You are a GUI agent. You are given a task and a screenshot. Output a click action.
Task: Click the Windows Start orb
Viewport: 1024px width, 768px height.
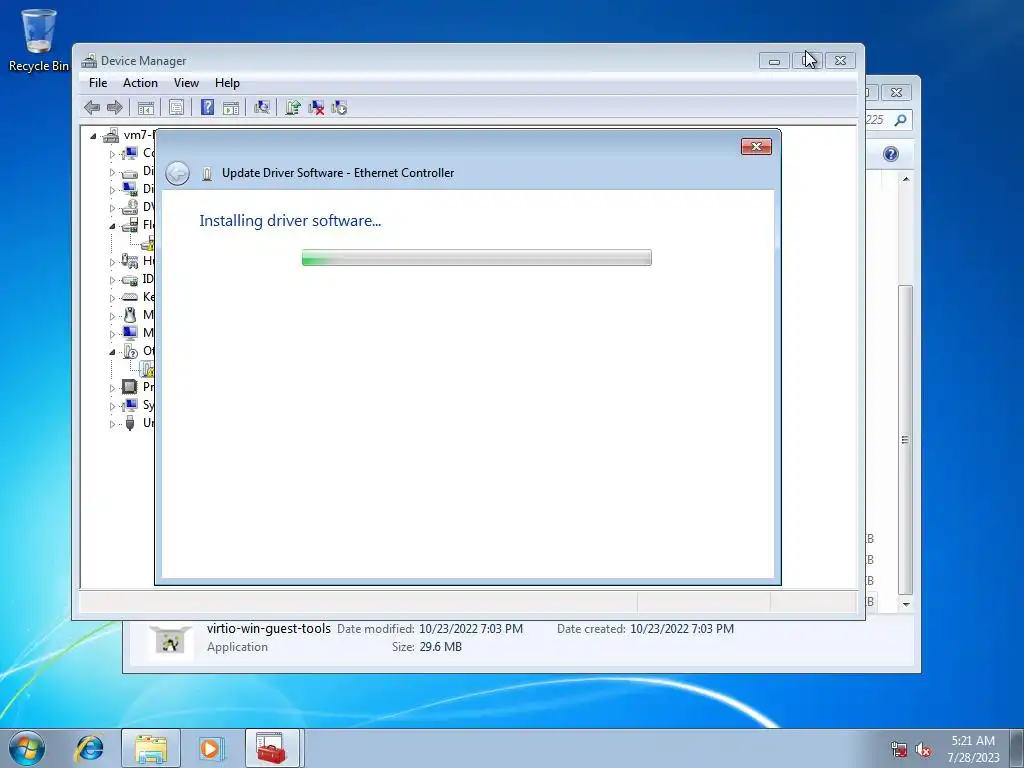[x=27, y=748]
